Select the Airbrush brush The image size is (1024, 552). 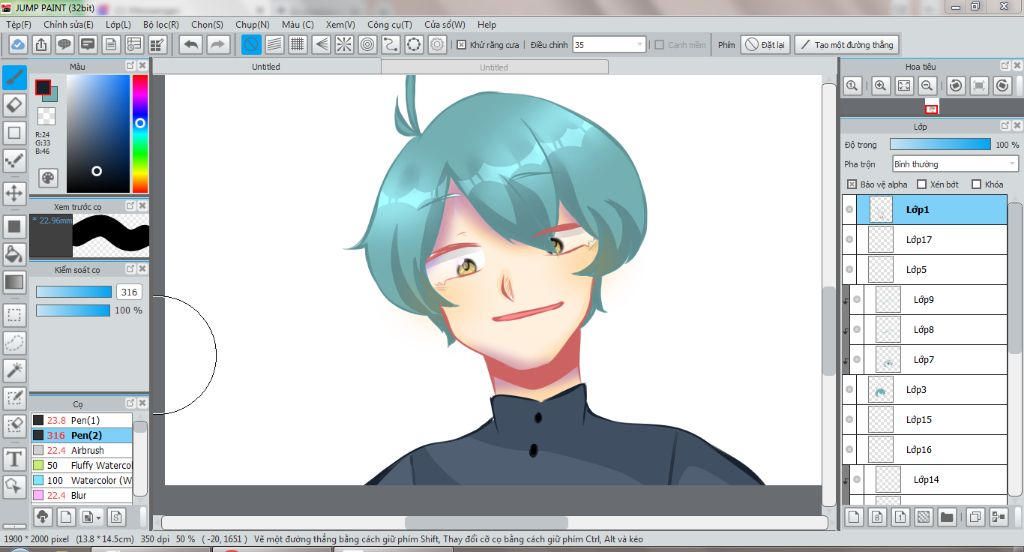pyautogui.click(x=82, y=450)
